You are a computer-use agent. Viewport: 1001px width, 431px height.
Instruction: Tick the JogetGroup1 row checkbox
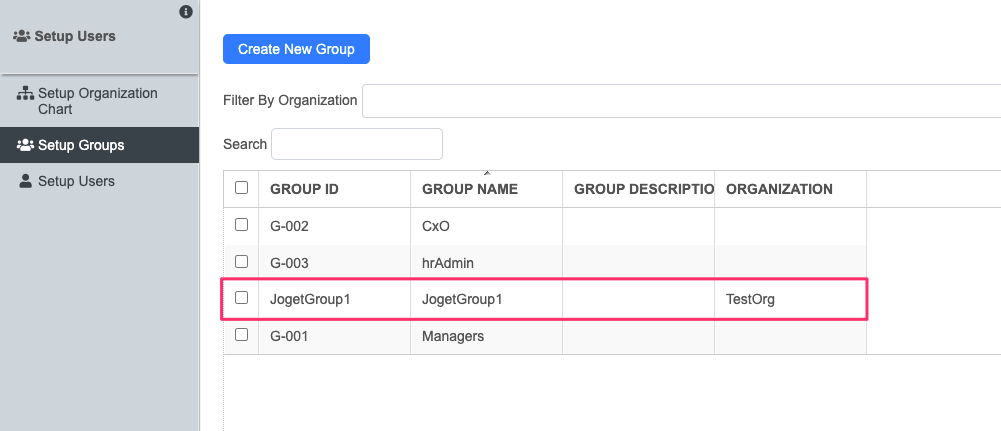coord(241,297)
